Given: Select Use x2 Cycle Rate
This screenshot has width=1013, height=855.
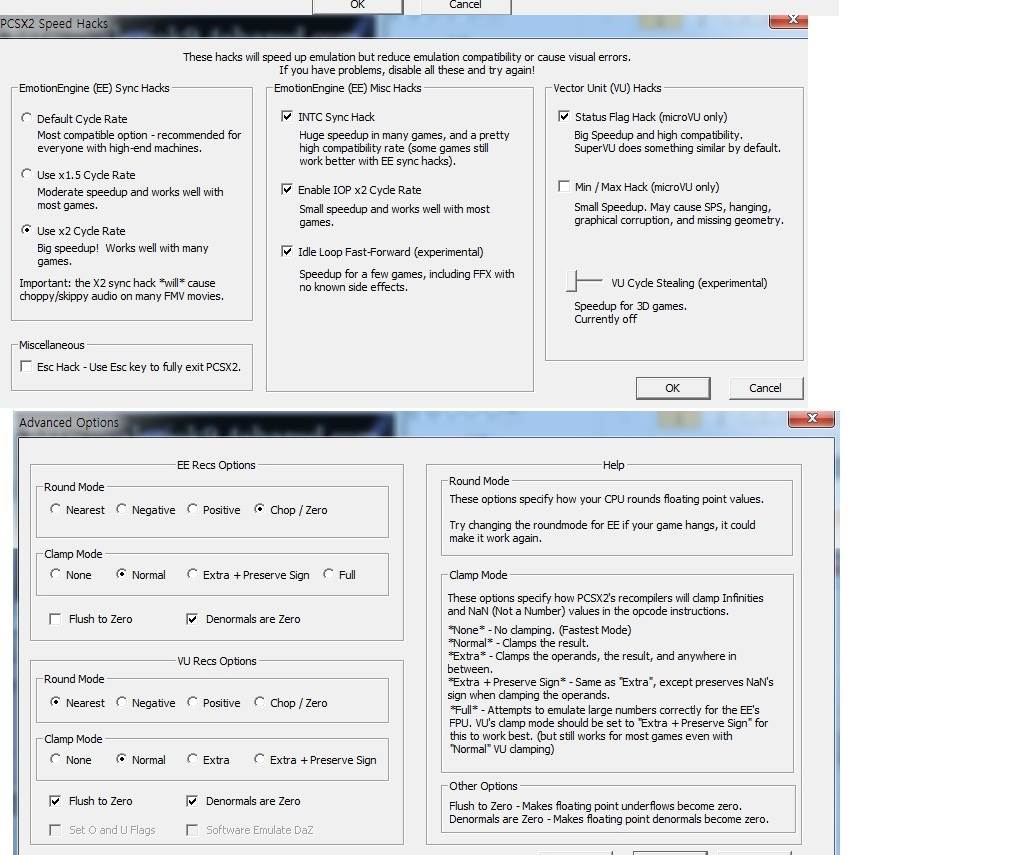Looking at the screenshot, I should (x=26, y=230).
